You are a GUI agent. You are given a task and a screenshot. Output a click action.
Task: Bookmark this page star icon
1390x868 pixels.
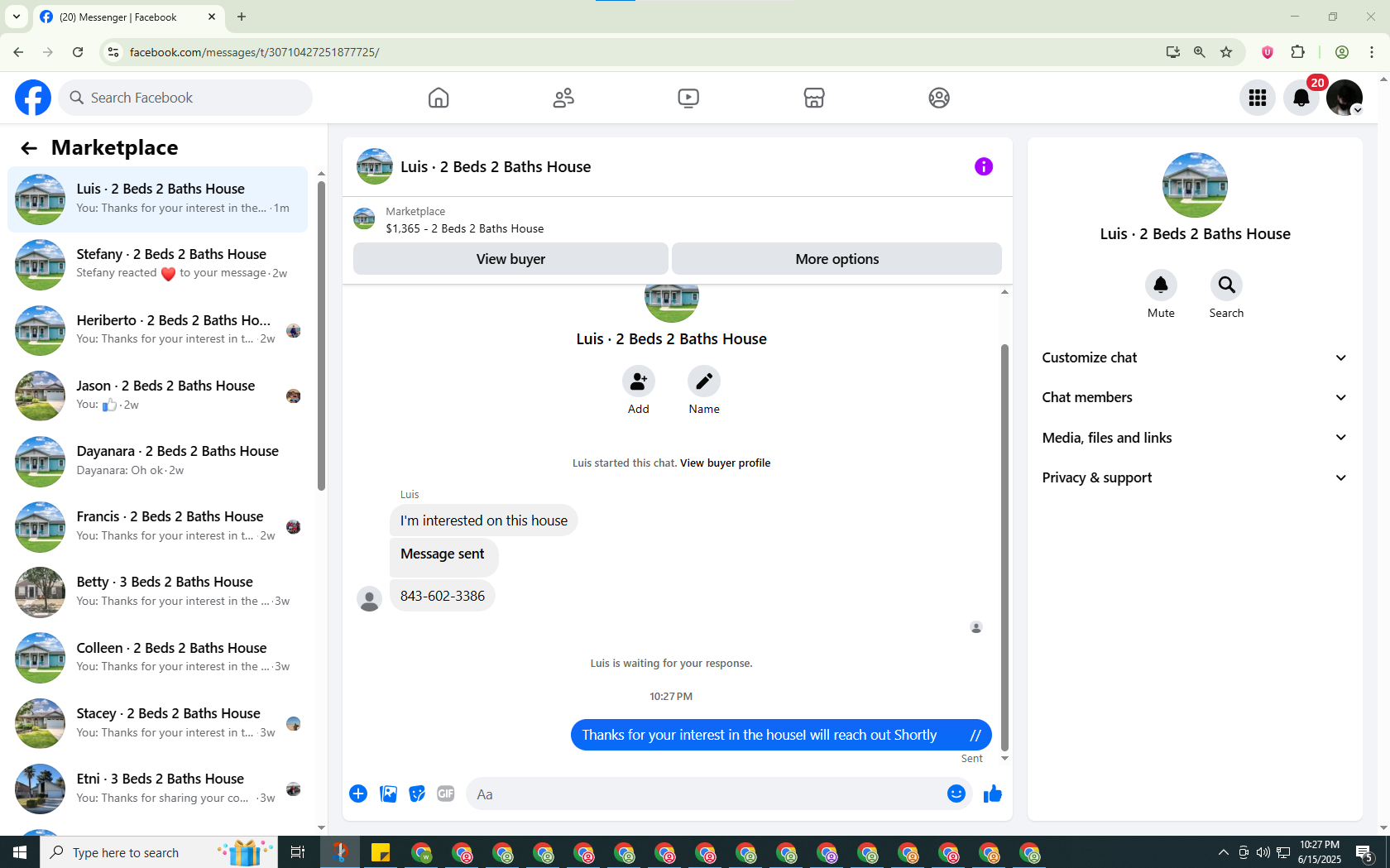tap(1226, 52)
